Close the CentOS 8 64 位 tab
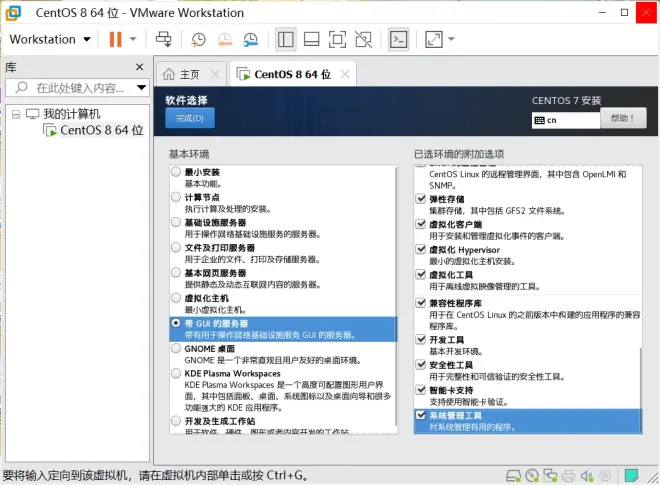The image size is (660, 485). coord(345,75)
